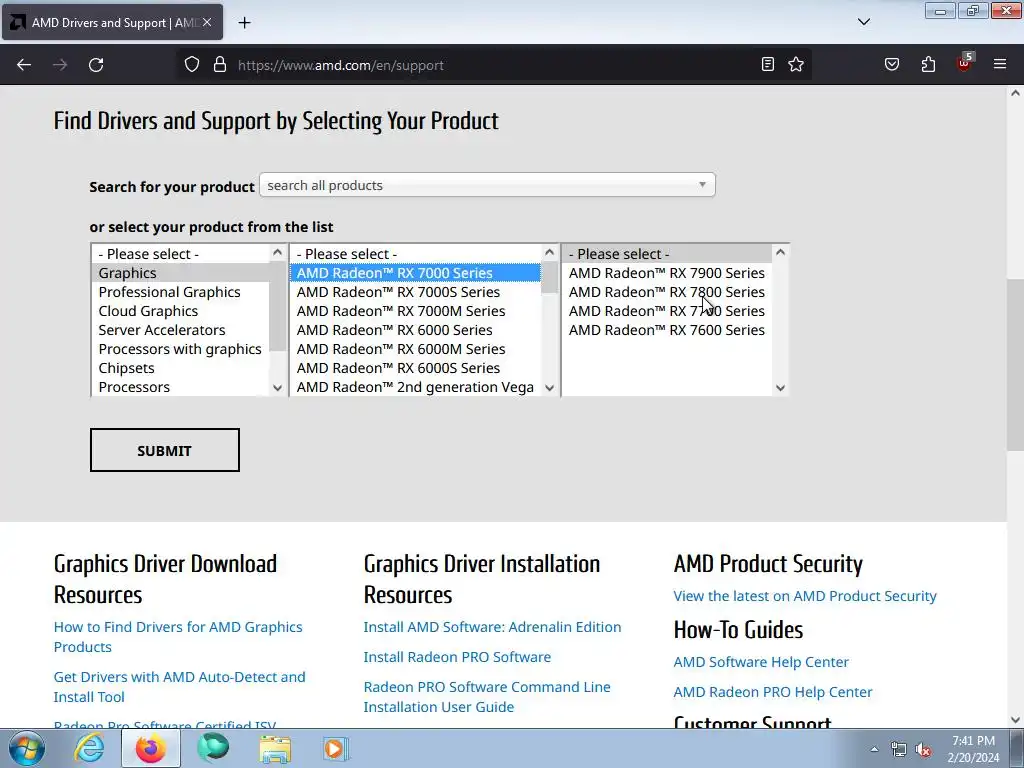Click the network tray icon

899,749
